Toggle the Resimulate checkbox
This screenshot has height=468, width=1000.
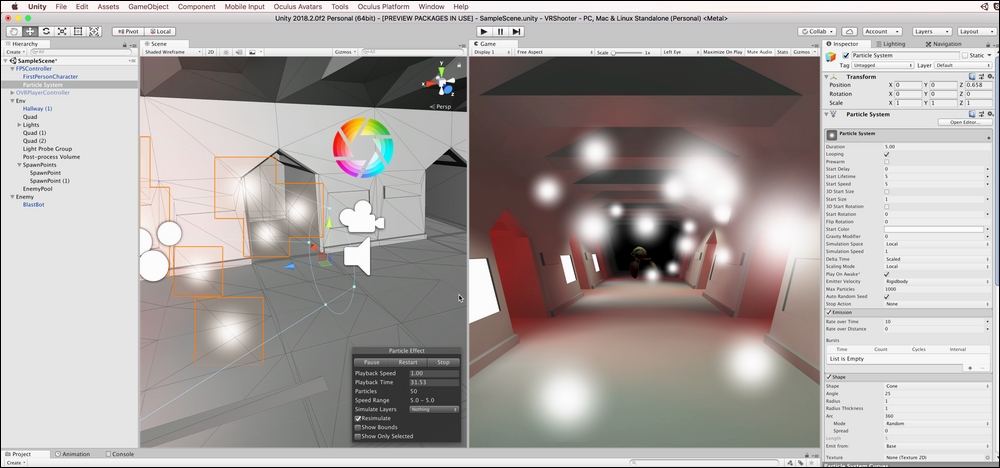click(x=358, y=418)
